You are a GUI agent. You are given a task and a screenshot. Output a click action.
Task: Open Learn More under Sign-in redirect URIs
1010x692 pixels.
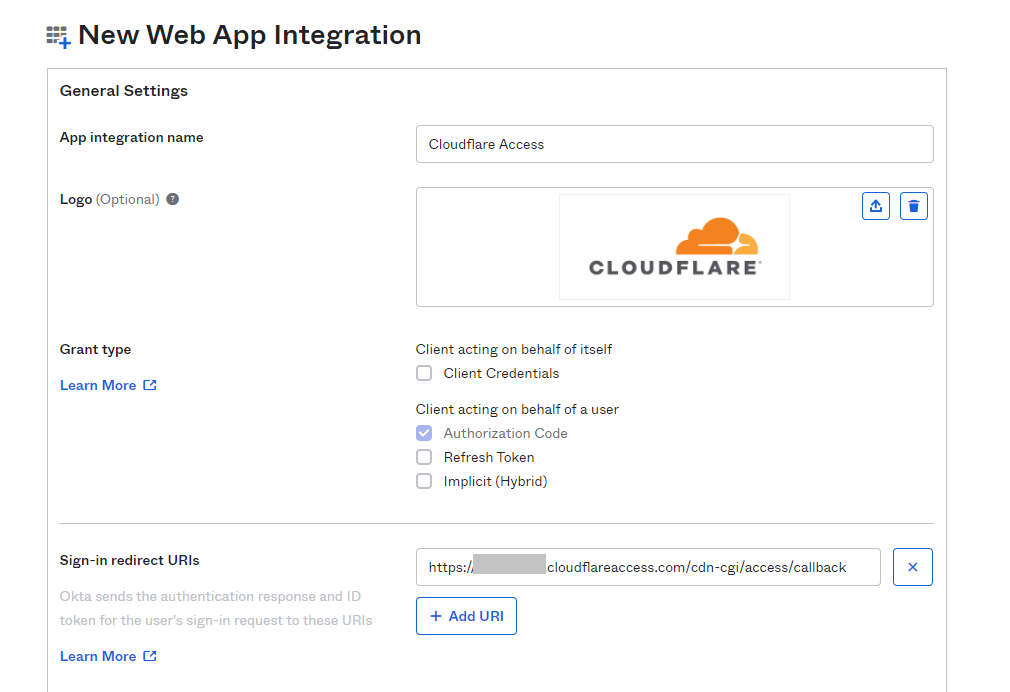tap(108, 656)
